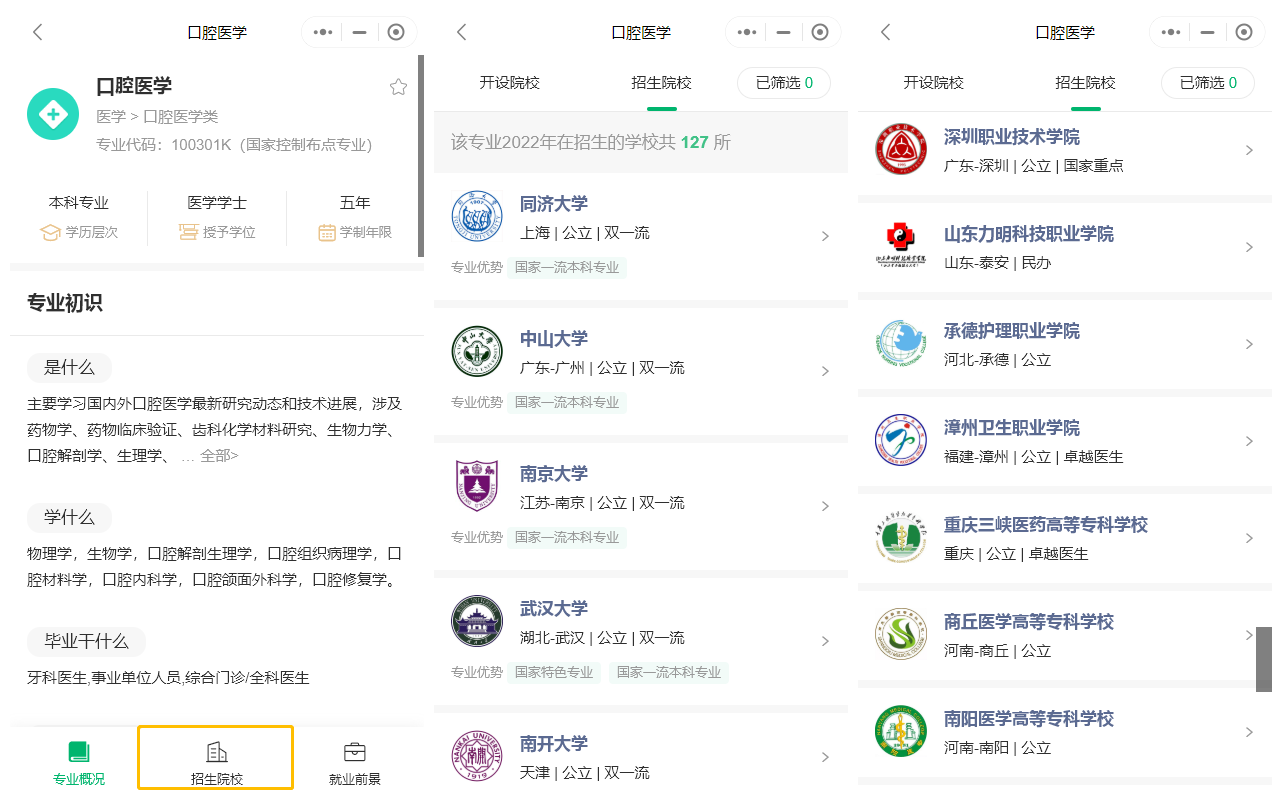Expand description with 全部> link
Screen dimensions: 1282x800
(x=219, y=456)
